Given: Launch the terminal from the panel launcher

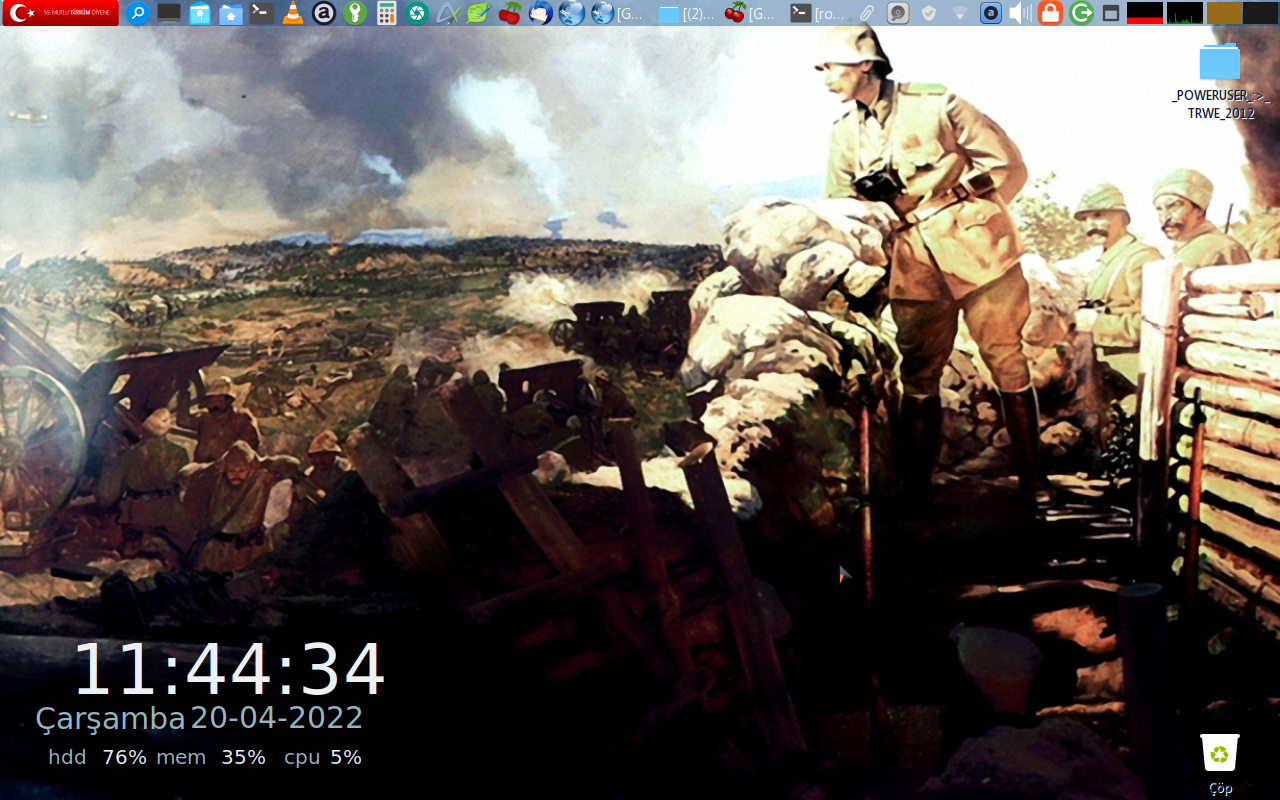Looking at the screenshot, I should pos(262,13).
